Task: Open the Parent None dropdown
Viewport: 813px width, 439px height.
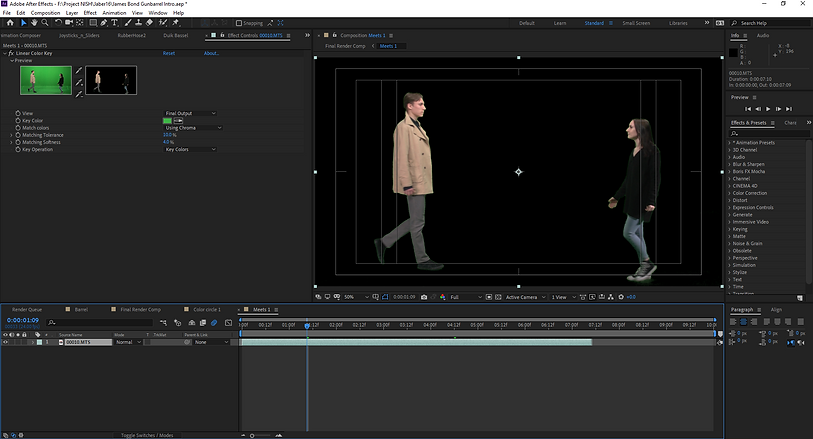Action: [x=212, y=342]
